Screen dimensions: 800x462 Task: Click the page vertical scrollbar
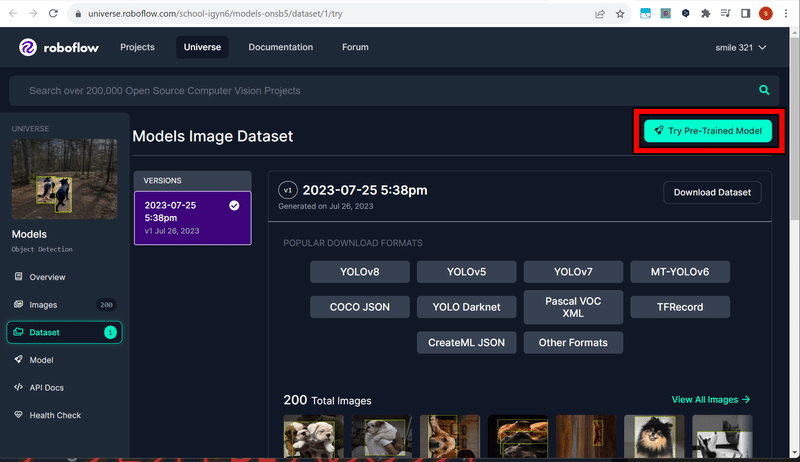tap(794, 127)
